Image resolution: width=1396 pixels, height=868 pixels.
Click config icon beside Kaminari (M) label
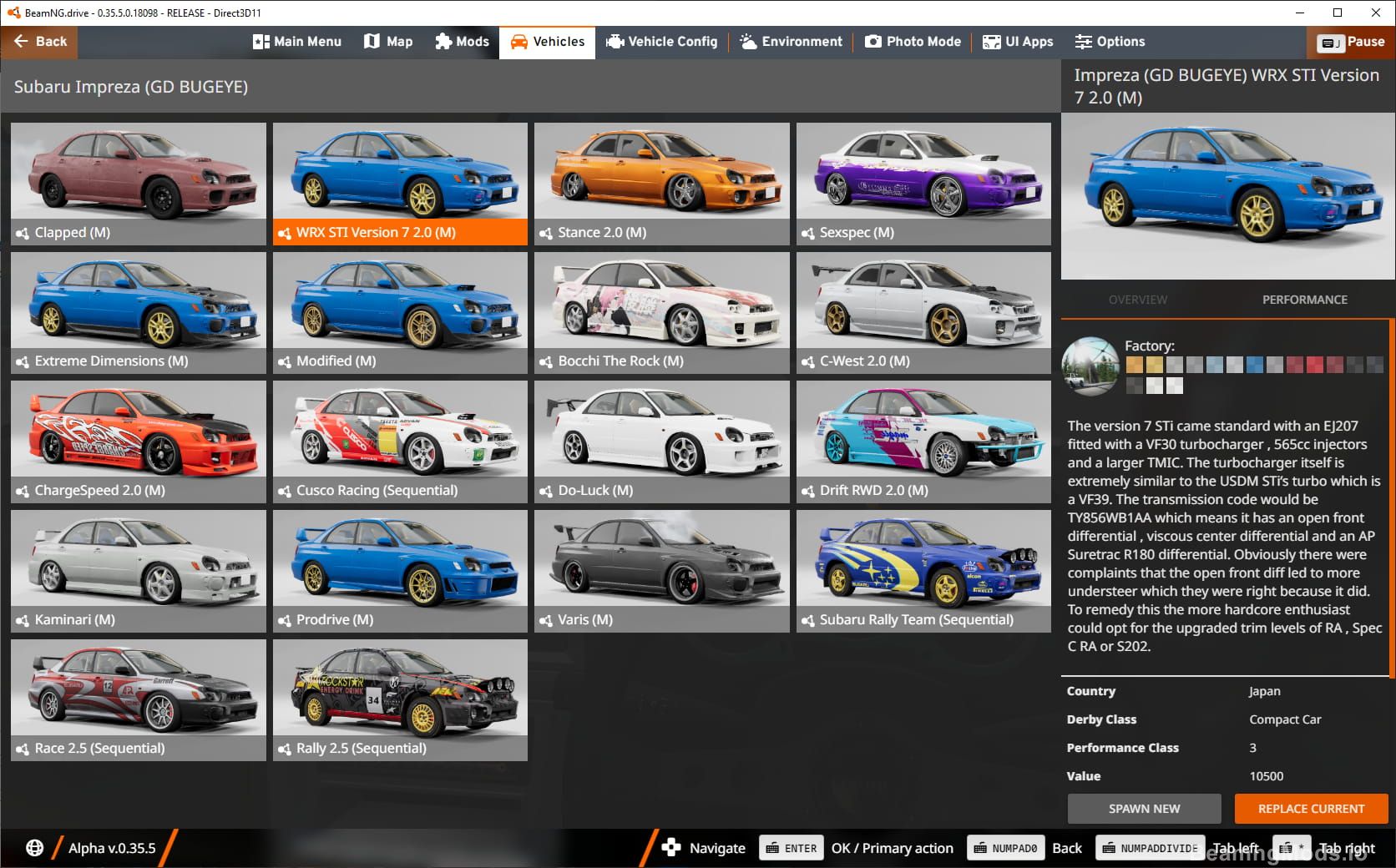coord(23,621)
